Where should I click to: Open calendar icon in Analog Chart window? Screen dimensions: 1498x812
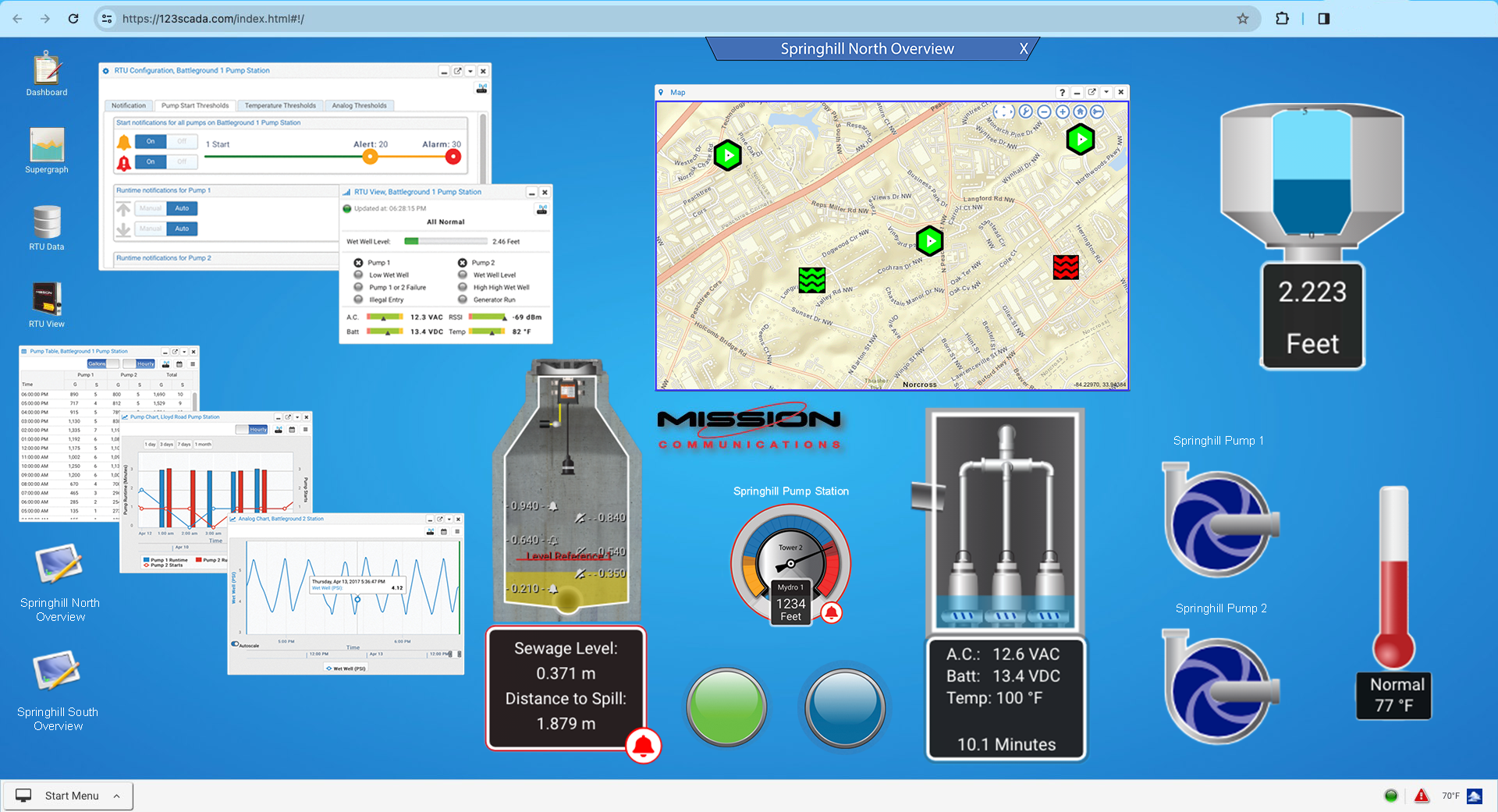pos(444,531)
